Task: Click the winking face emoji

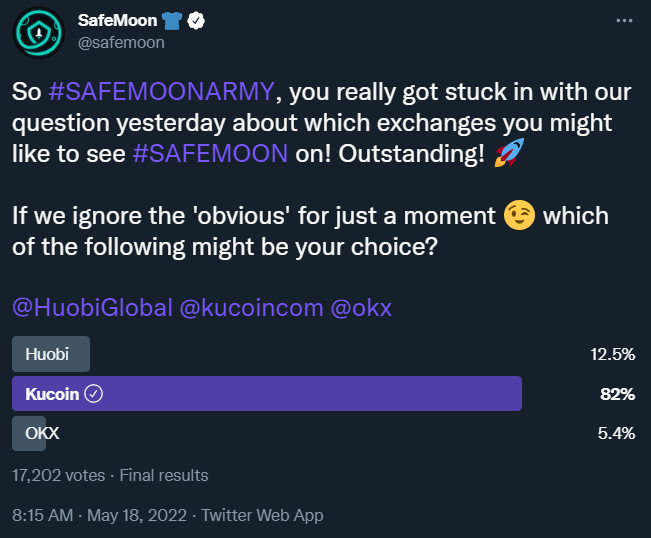Action: click(x=519, y=215)
